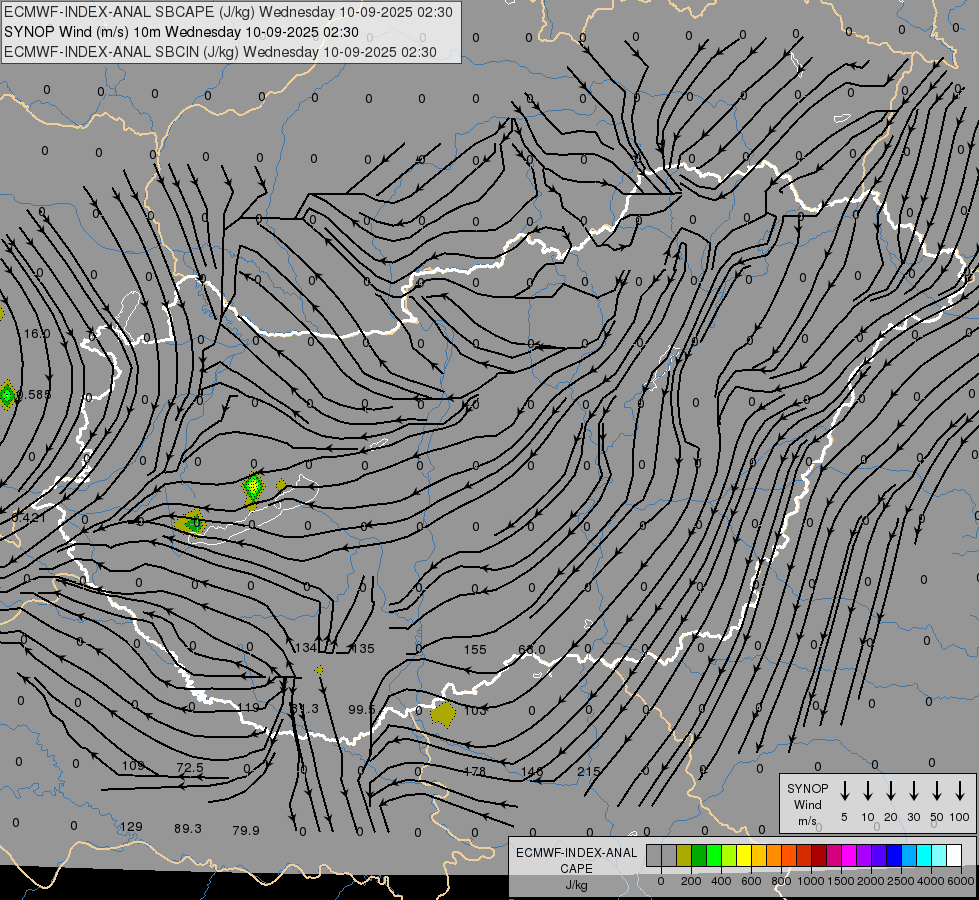Click the 200 tick label on colorbar

(691, 881)
